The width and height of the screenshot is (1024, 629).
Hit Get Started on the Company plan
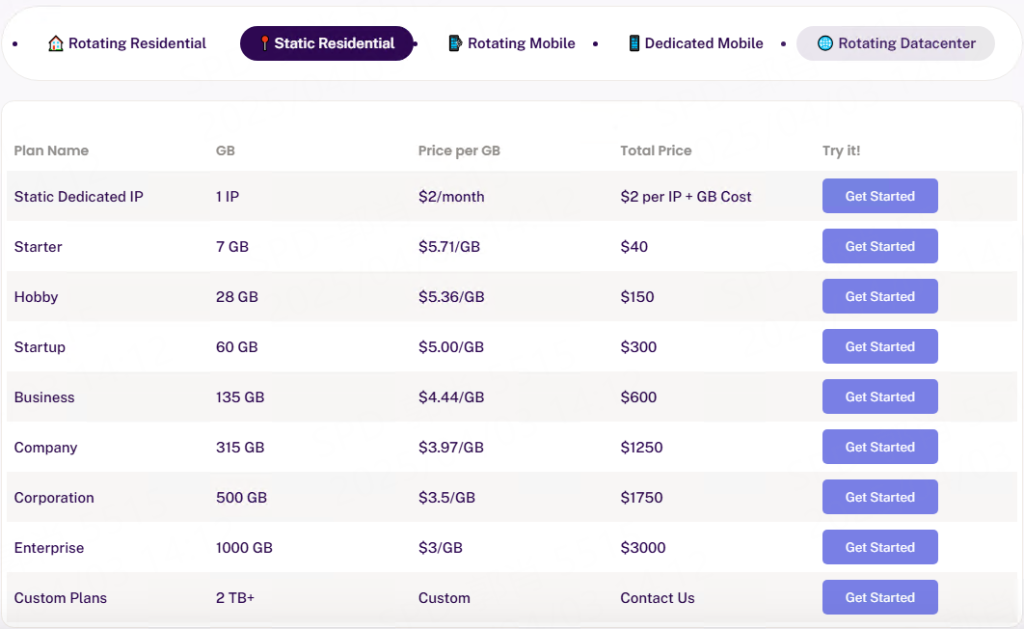tap(879, 447)
